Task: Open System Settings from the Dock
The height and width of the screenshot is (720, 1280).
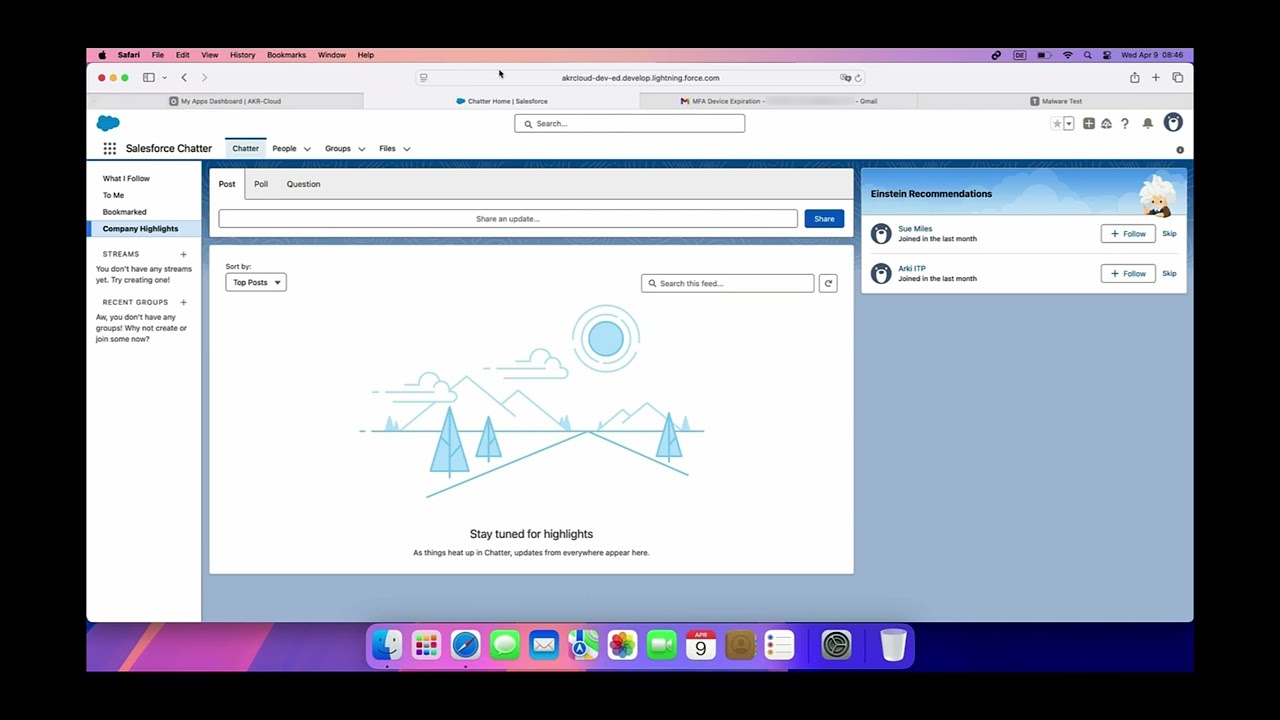Action: [x=836, y=645]
